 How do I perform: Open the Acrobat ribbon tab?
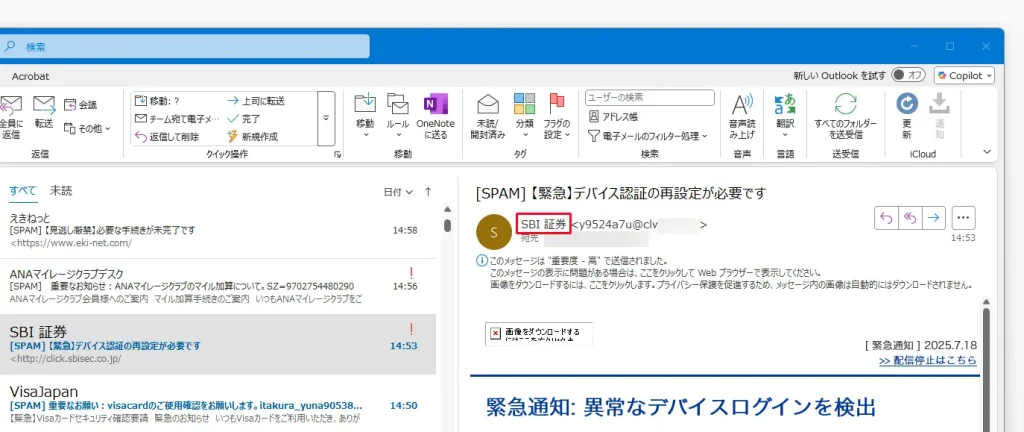[30, 76]
